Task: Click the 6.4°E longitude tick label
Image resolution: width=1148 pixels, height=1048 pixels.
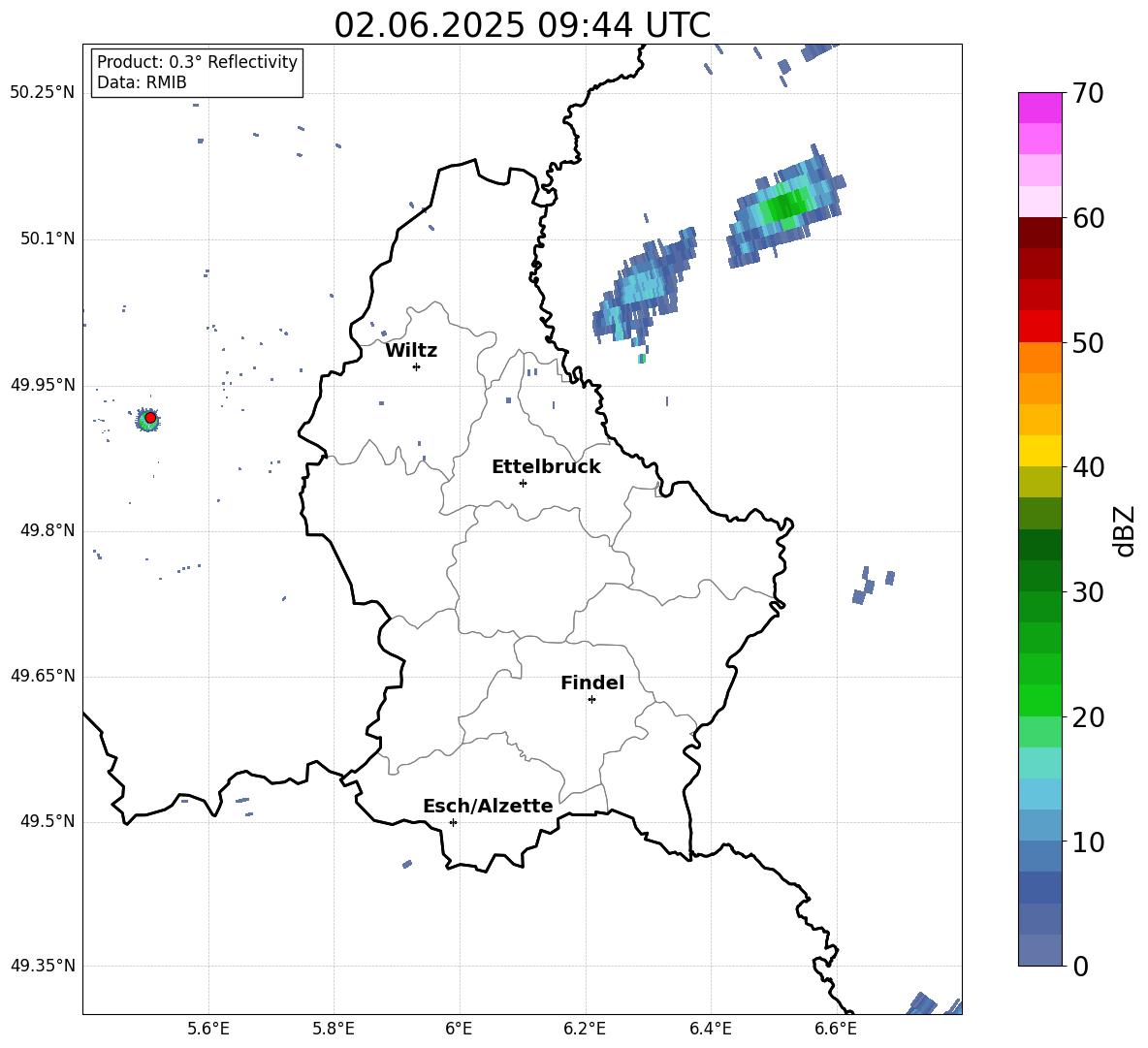Action: 710,1029
